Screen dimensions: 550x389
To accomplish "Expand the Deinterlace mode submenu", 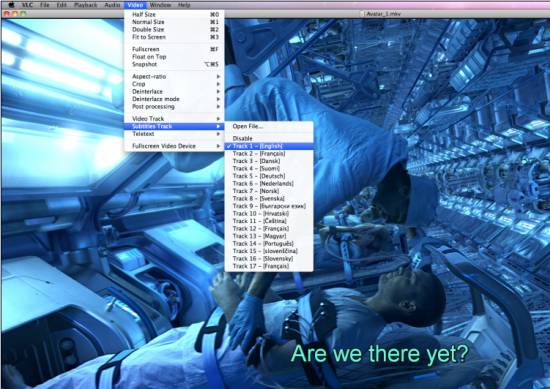I will tap(174, 99).
